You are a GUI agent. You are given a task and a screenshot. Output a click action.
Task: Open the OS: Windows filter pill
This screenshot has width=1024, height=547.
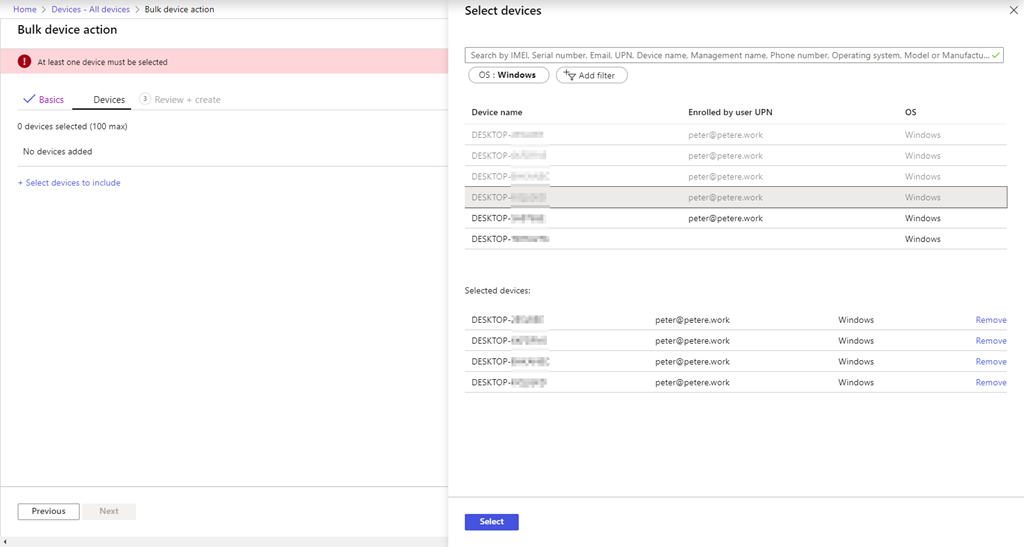click(507, 75)
